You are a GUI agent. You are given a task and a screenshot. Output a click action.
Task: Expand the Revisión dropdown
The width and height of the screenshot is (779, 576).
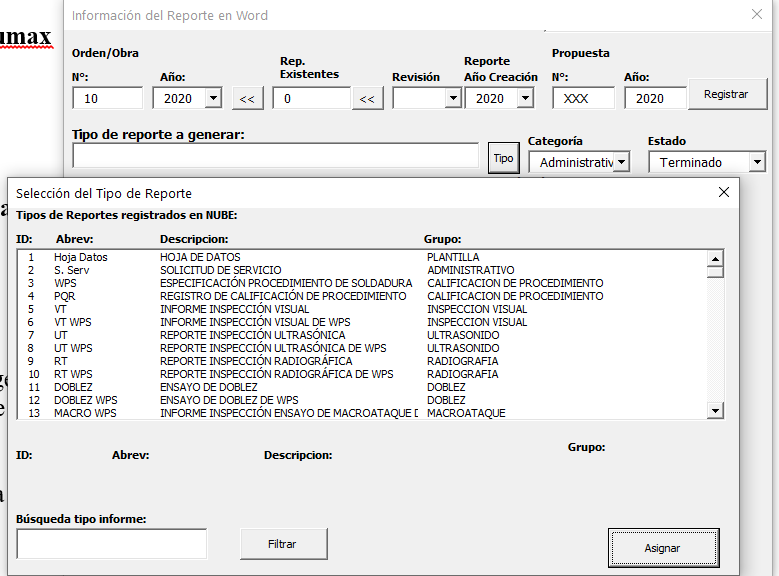[x=452, y=98]
